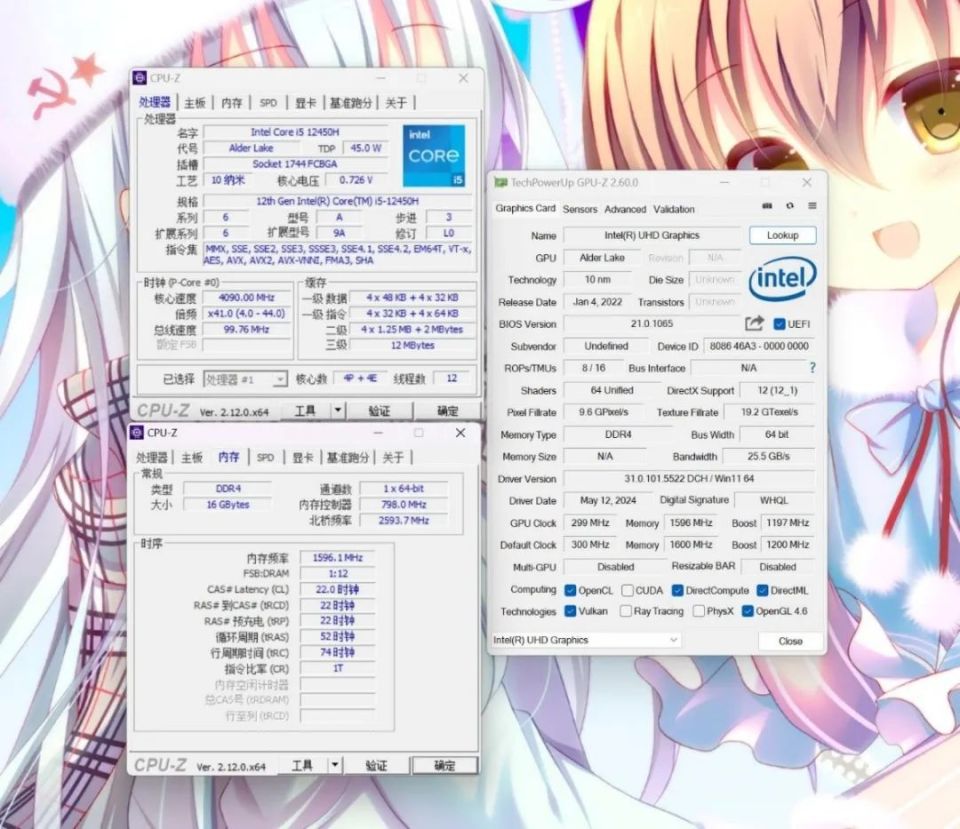Image resolution: width=960 pixels, height=829 pixels.
Task: Toggle the OpenGL 4.6 checkbox
Action: 748,611
